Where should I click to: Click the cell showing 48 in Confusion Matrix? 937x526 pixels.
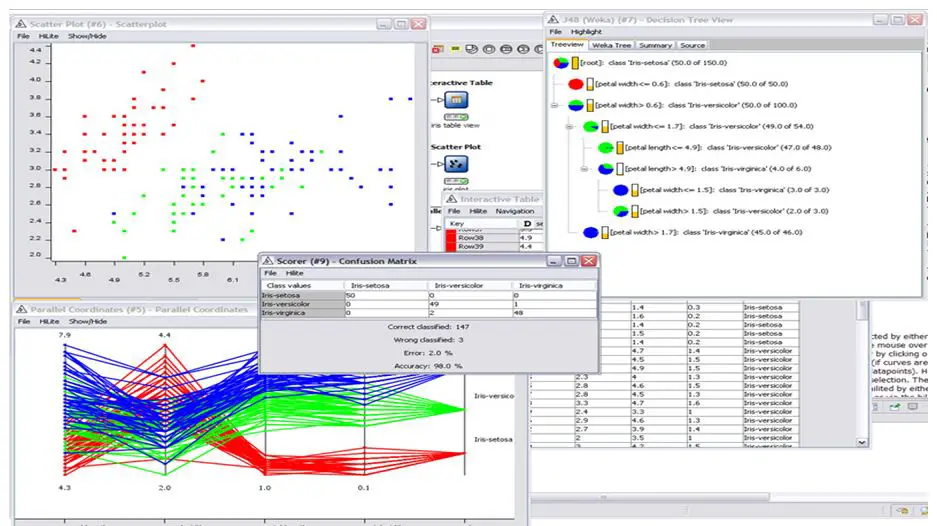(554, 313)
